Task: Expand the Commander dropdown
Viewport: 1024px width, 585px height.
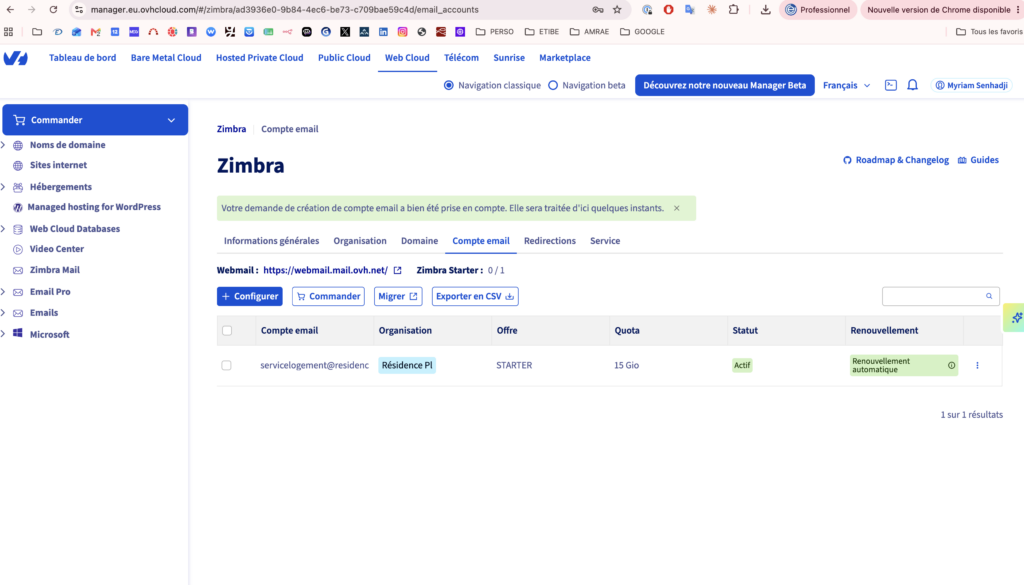Action: [x=95, y=120]
